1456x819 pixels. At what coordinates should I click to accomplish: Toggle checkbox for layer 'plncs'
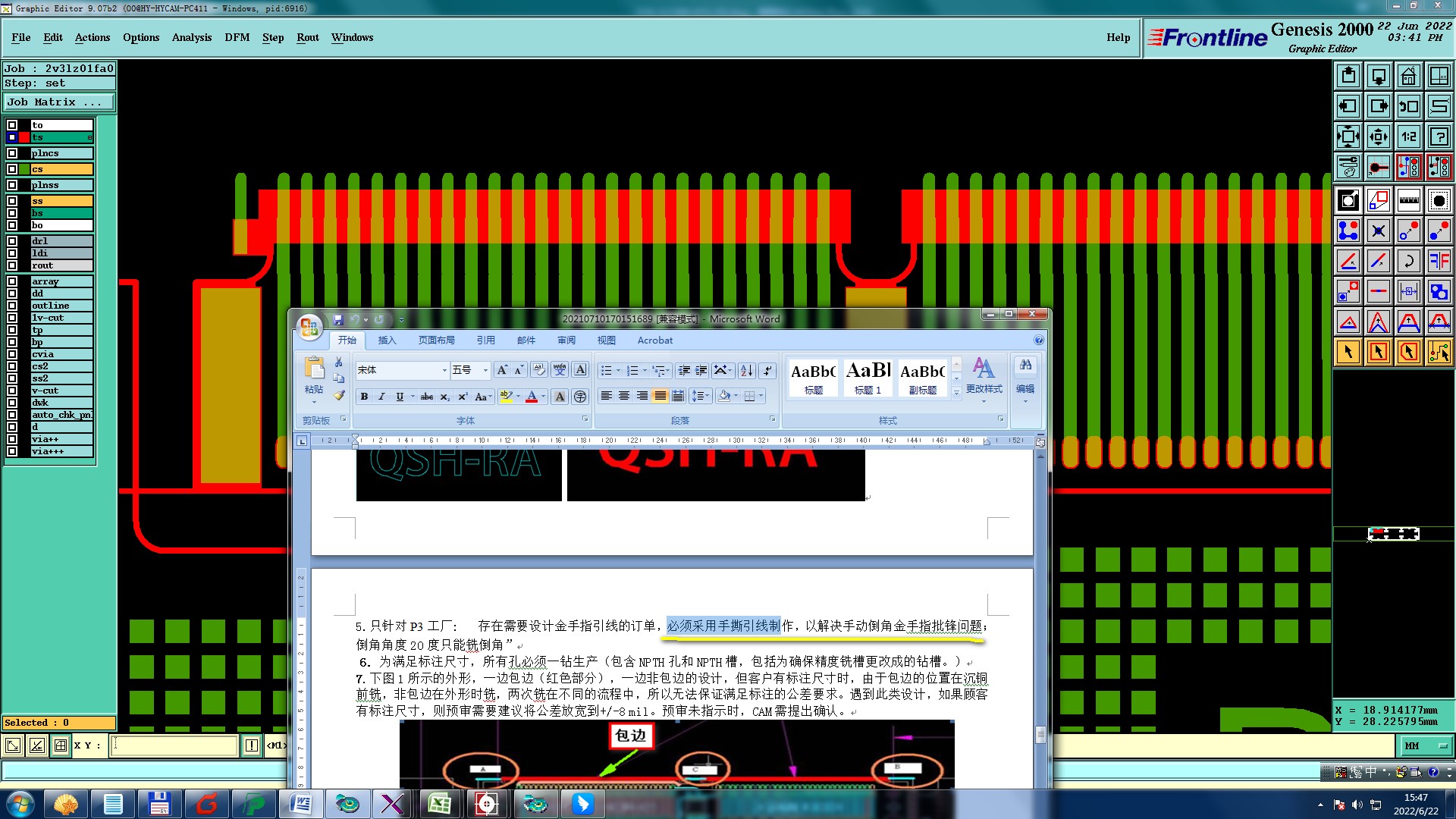coord(12,153)
